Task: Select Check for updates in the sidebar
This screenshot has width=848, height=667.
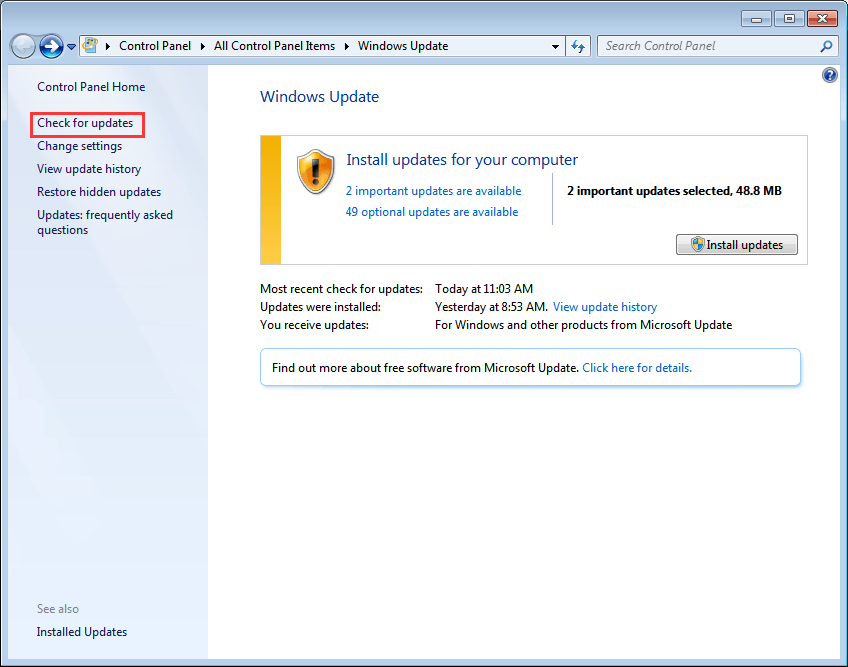Action: point(87,123)
